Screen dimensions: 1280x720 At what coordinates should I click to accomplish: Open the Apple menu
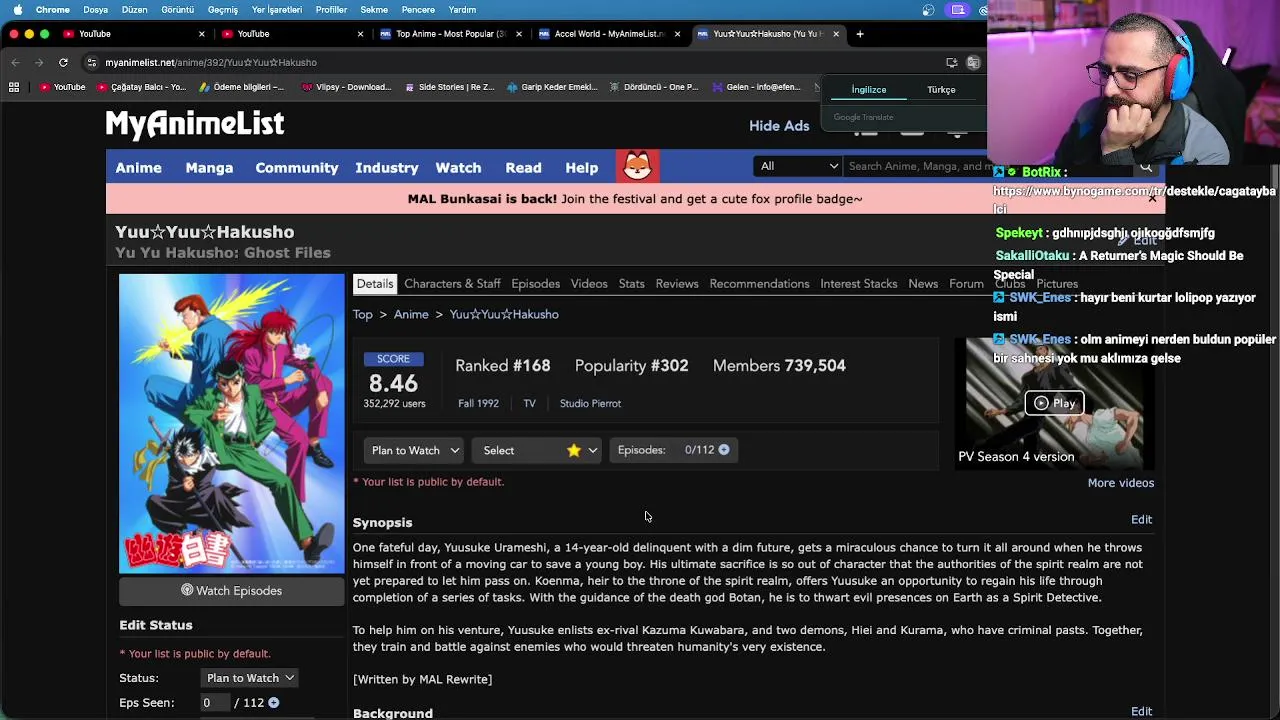[17, 10]
